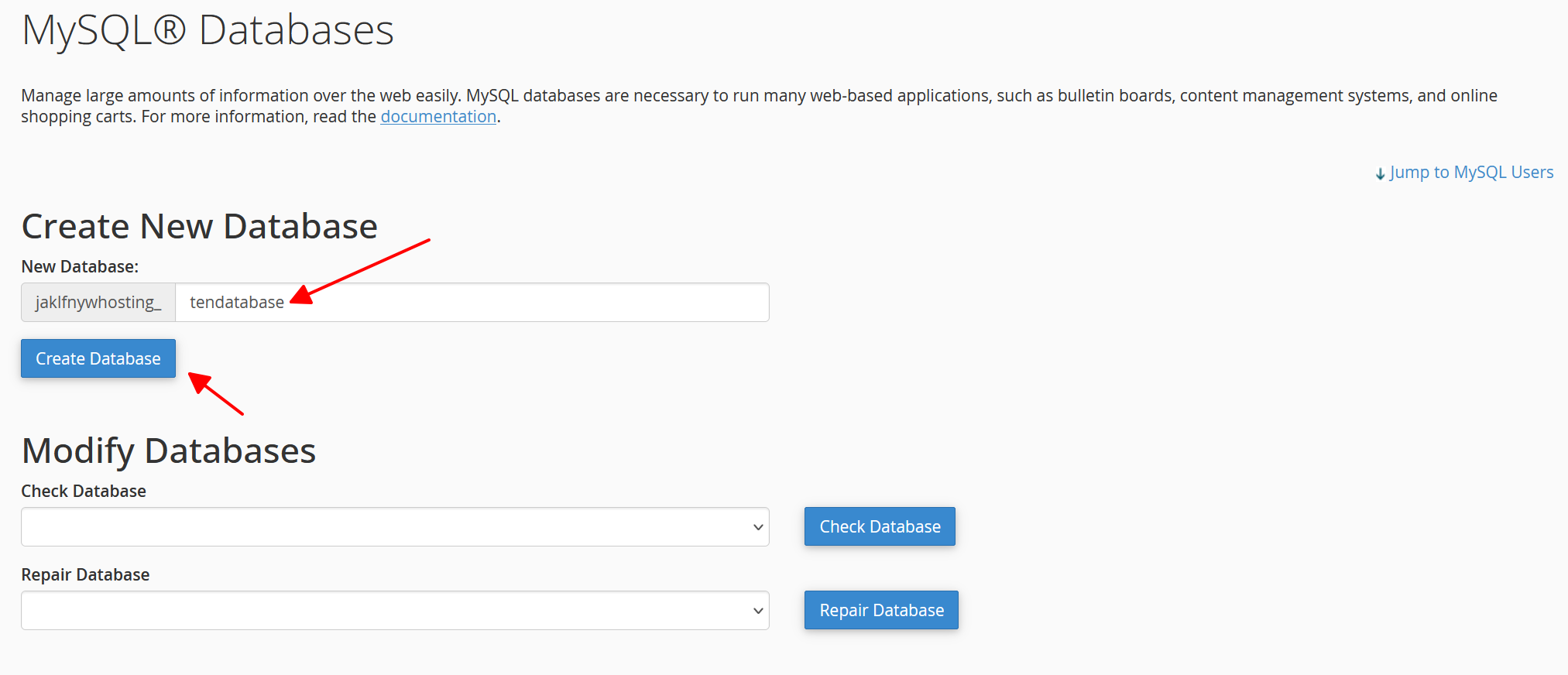This screenshot has height=675, width=1568.
Task: Click the down arrow icon beside Jump to MySQL Users
Action: click(1380, 174)
